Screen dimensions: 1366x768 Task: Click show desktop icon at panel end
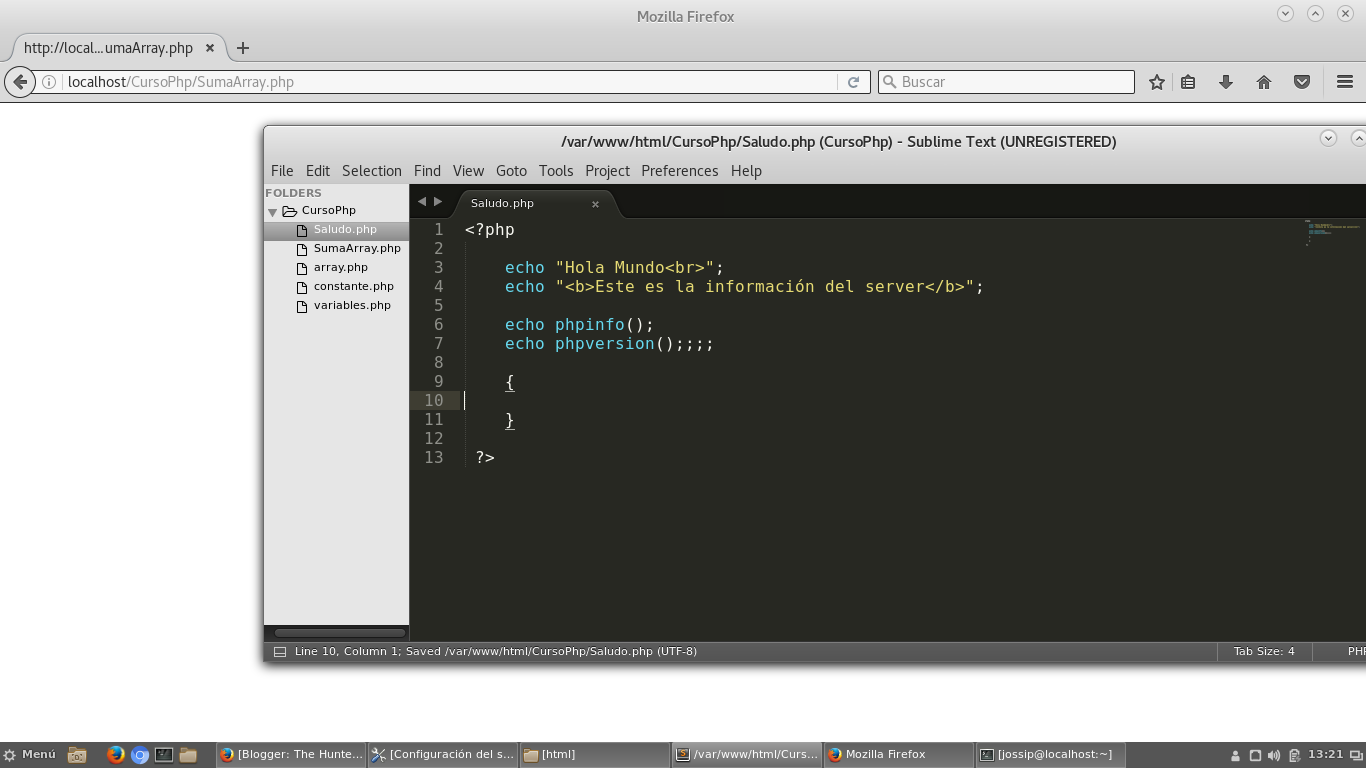[x=1357, y=755]
